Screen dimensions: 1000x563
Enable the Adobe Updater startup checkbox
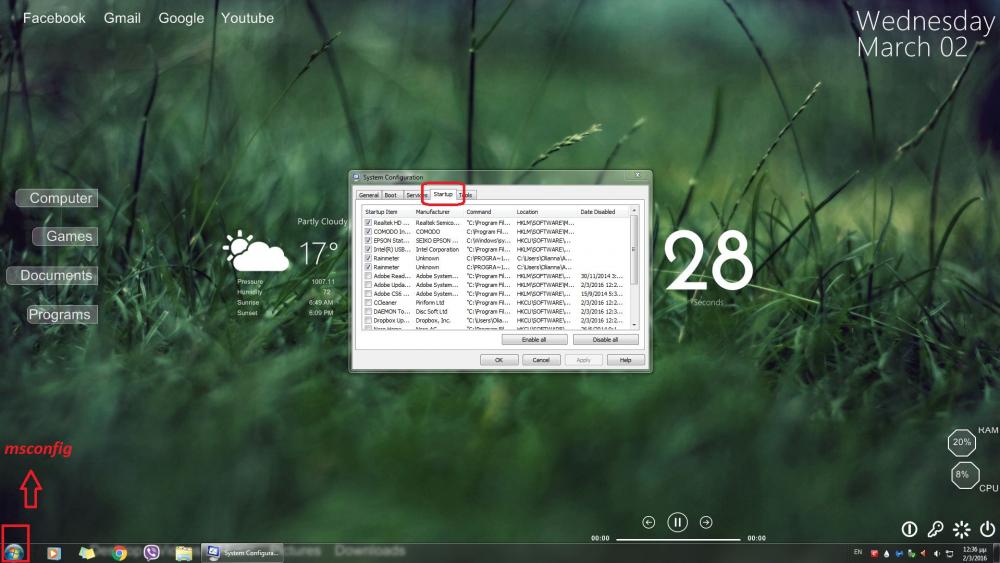coord(368,285)
